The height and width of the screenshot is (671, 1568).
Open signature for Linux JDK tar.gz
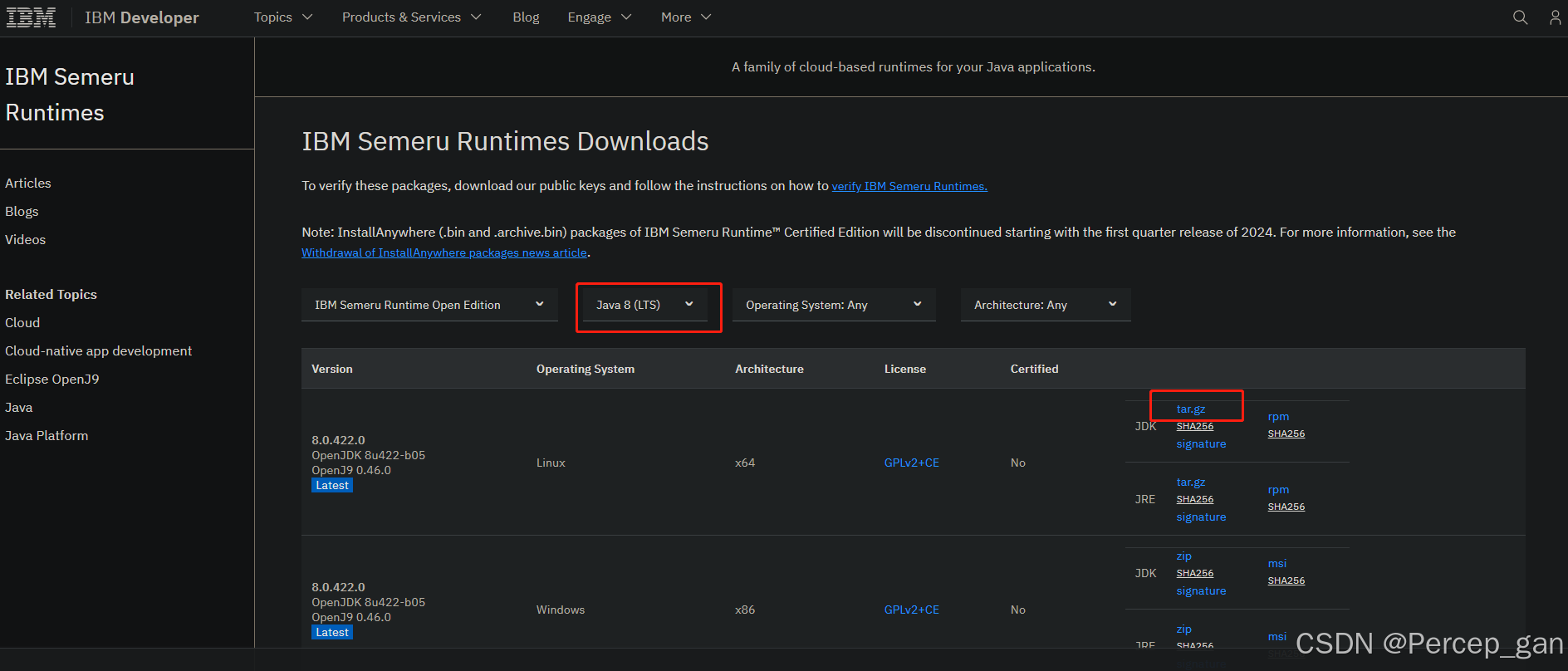pos(1201,443)
